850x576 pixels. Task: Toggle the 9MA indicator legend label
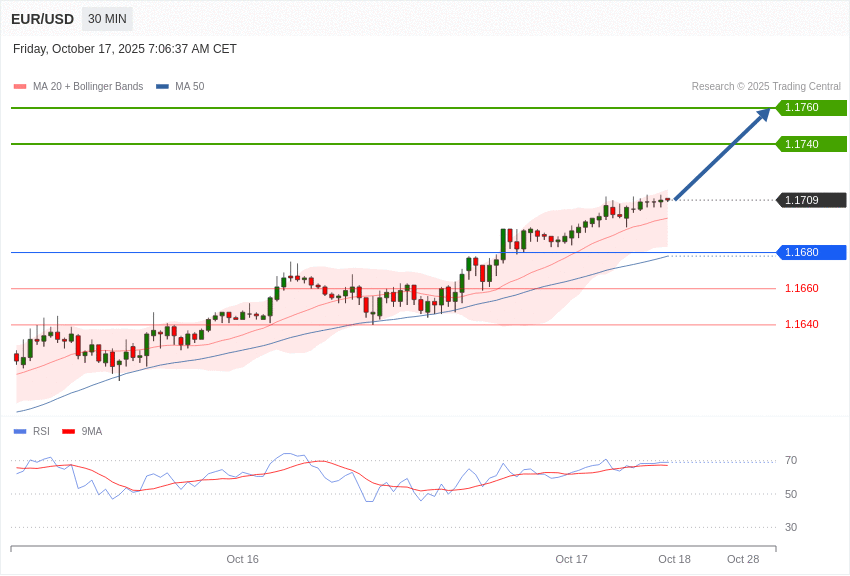click(92, 432)
